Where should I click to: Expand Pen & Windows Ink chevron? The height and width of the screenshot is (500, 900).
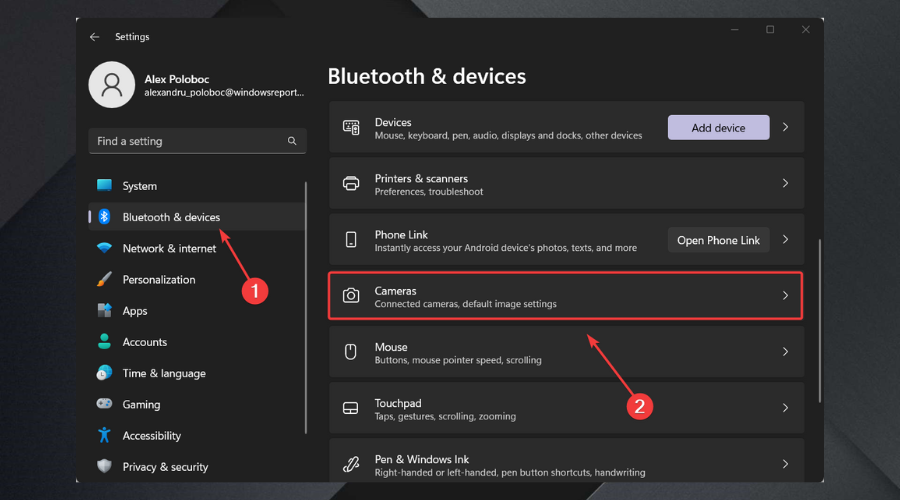(x=785, y=464)
